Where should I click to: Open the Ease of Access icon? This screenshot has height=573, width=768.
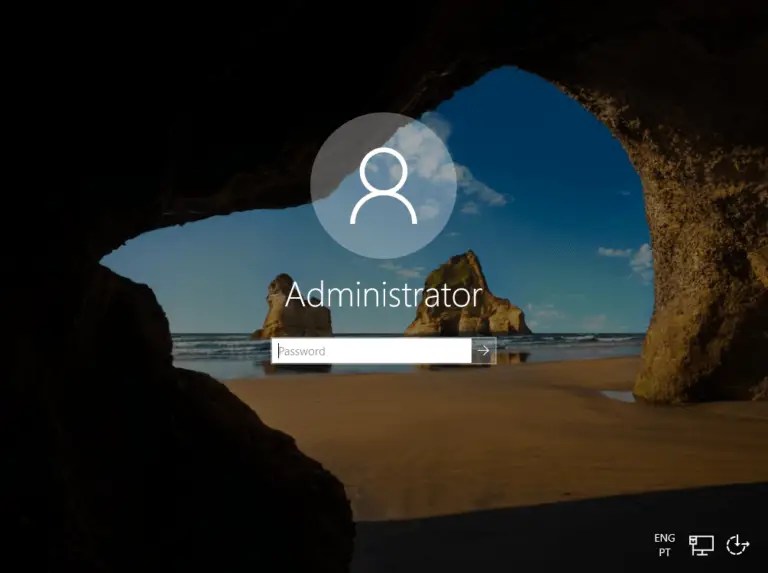point(737,545)
